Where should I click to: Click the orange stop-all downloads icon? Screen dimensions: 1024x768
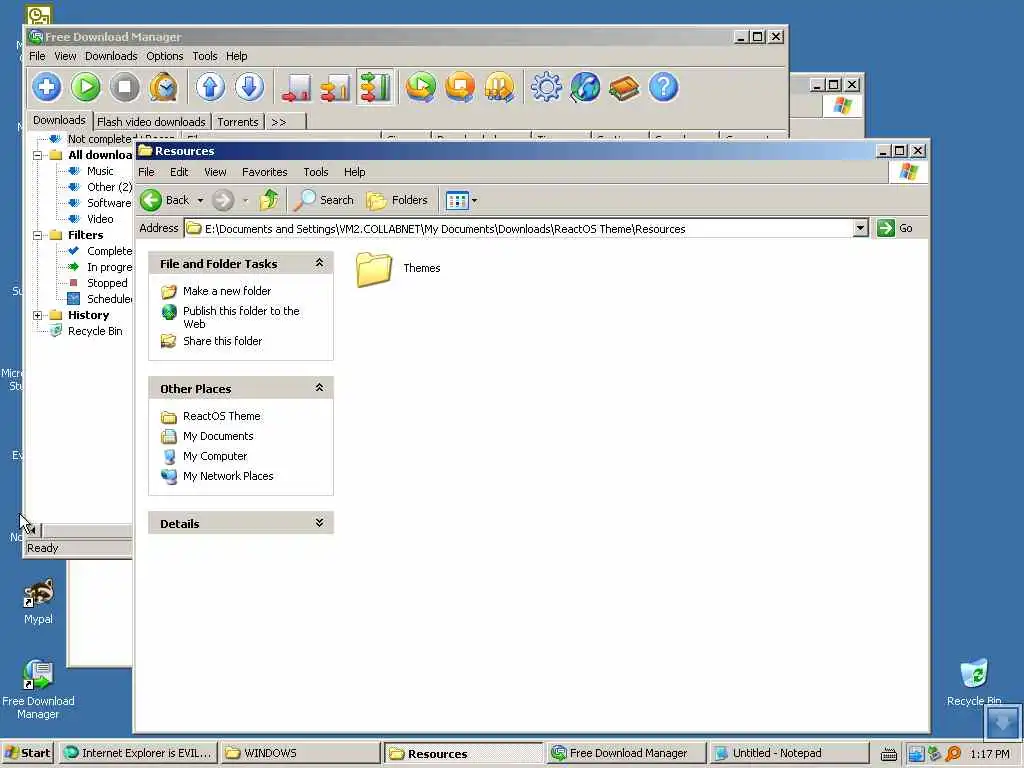point(460,87)
